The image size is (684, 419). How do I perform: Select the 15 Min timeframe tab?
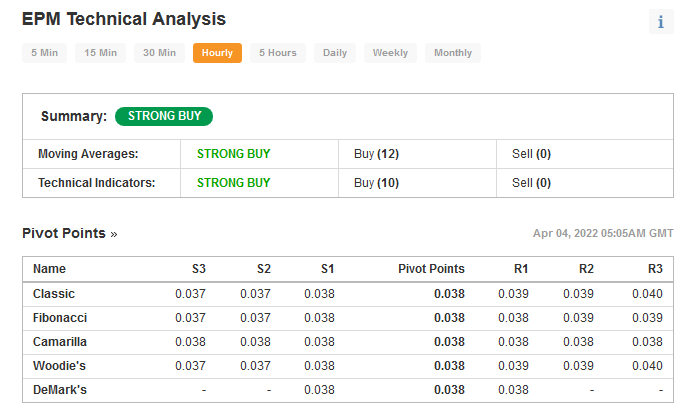(100, 53)
